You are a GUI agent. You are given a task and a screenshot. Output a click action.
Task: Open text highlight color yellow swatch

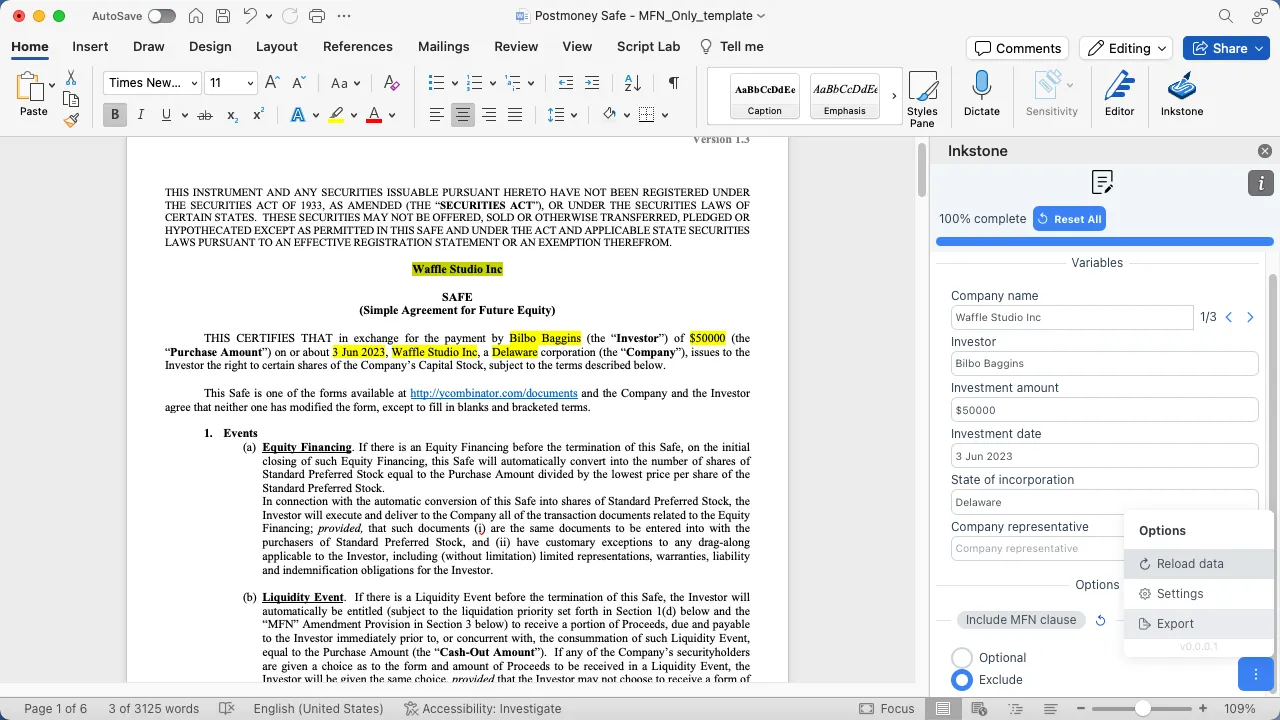point(336,115)
